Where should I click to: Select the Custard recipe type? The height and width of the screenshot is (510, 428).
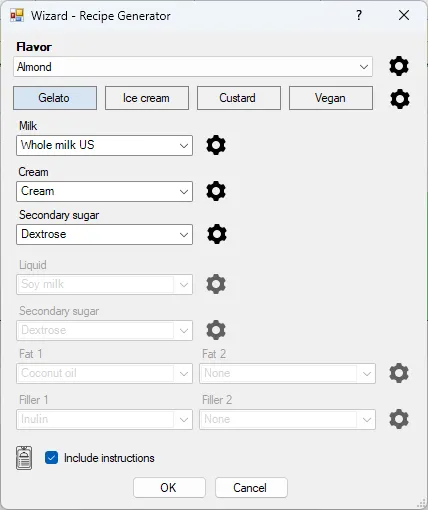(239, 98)
